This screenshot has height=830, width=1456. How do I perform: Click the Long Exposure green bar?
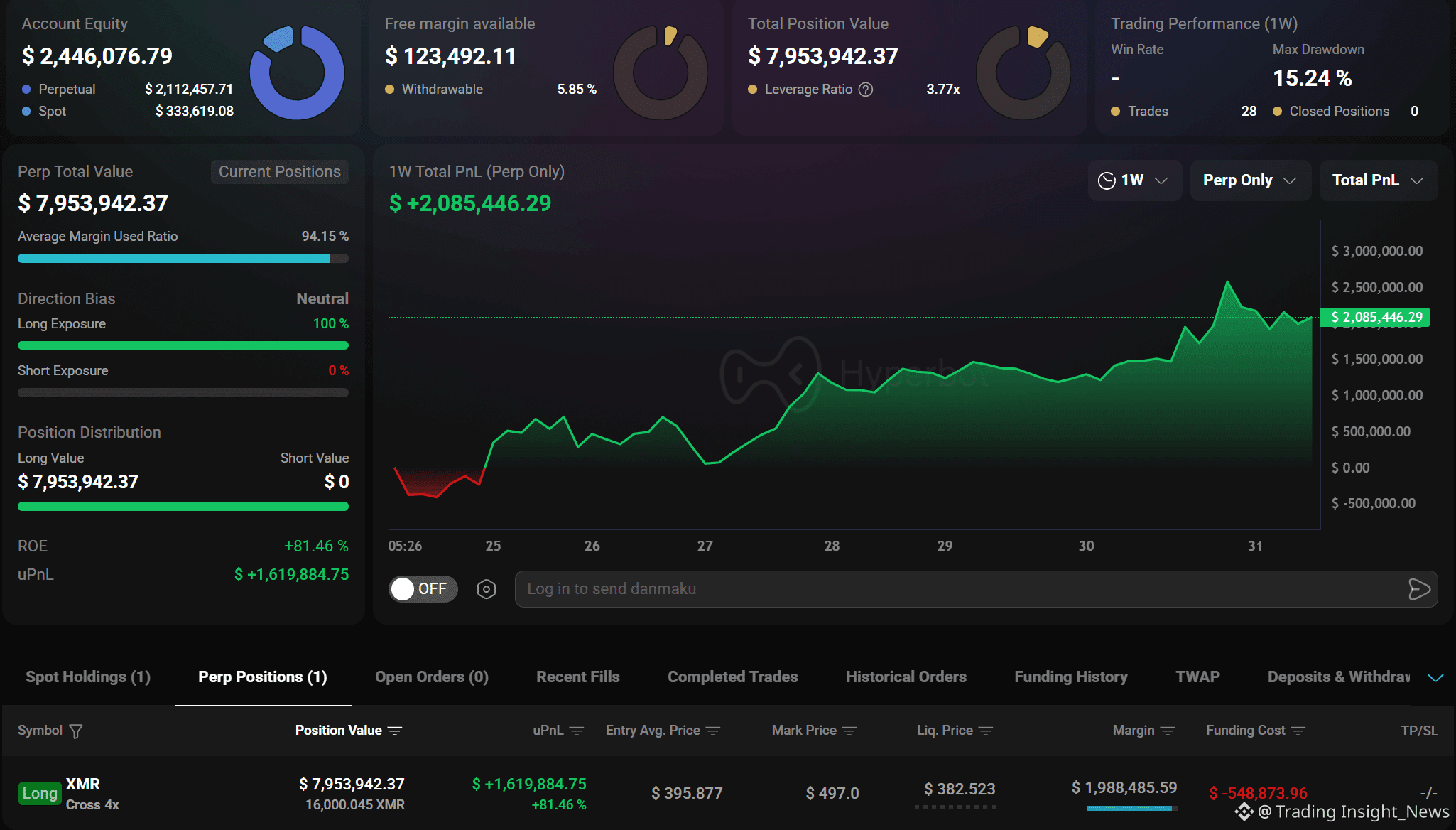[183, 346]
